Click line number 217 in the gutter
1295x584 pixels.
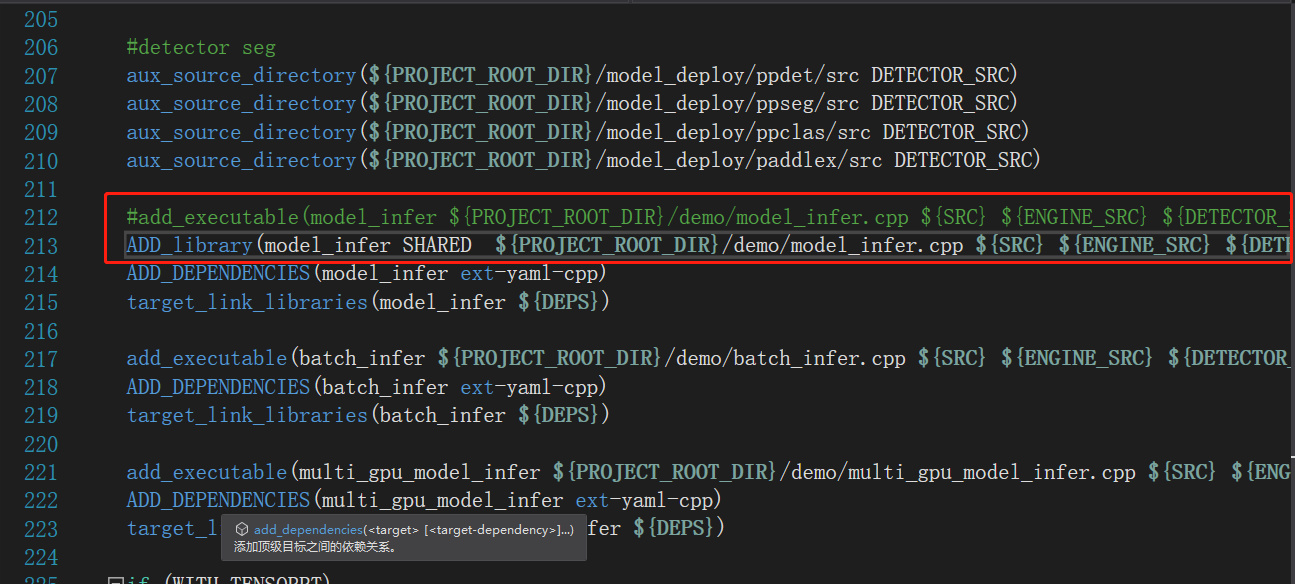click(40, 358)
